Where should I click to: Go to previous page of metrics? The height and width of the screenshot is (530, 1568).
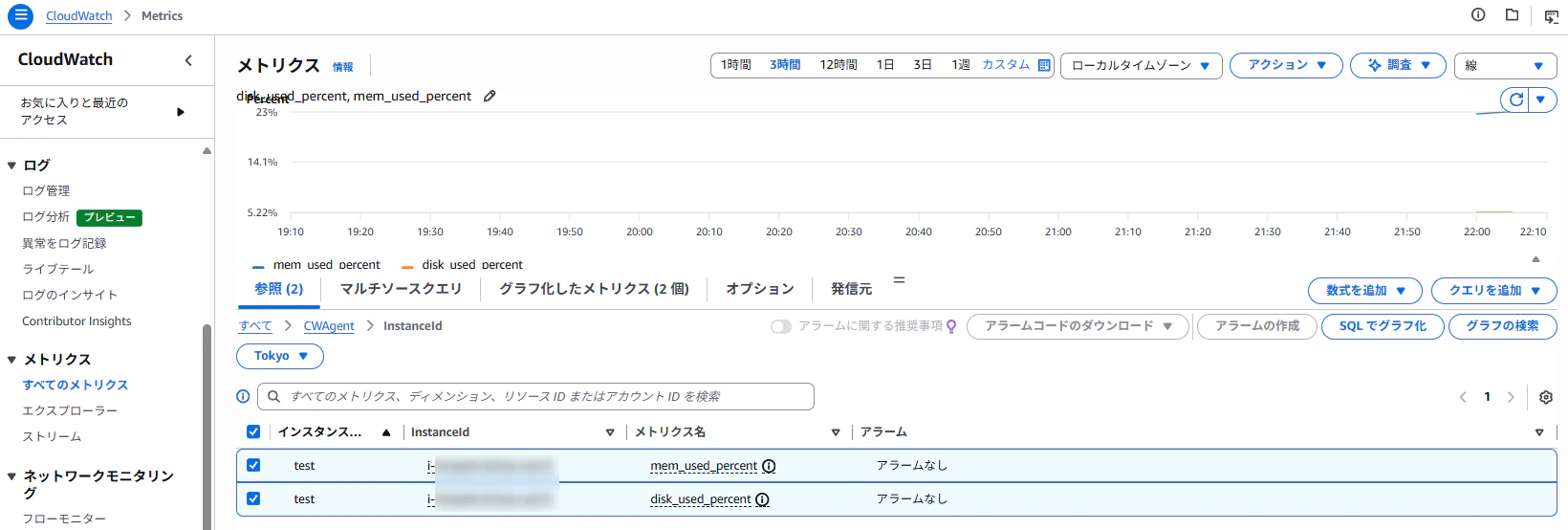[x=1463, y=397]
